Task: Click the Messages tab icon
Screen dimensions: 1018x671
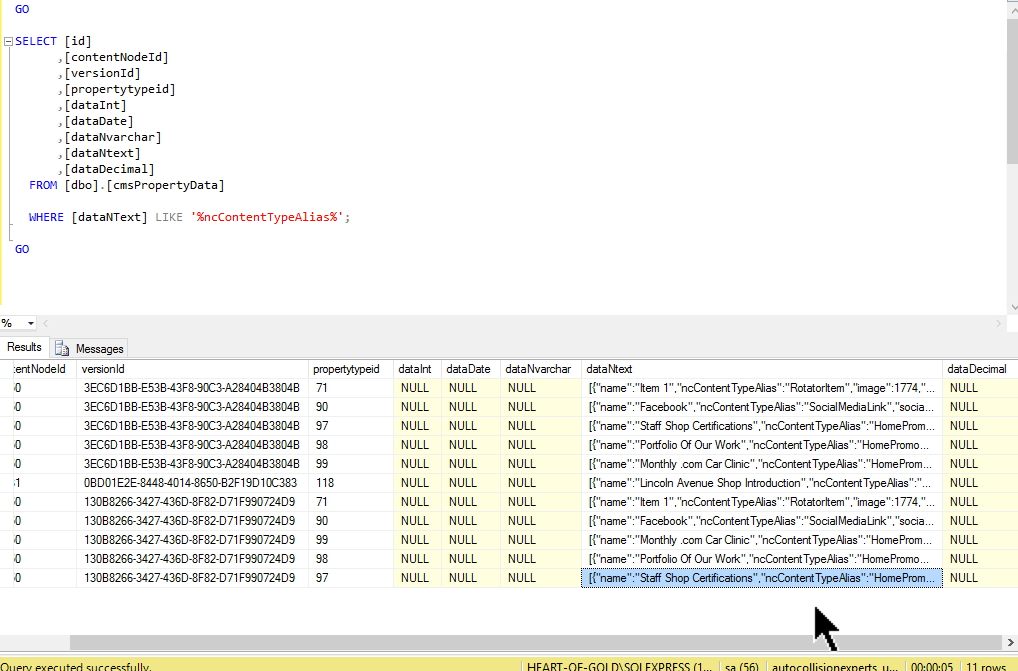Action: coord(60,348)
